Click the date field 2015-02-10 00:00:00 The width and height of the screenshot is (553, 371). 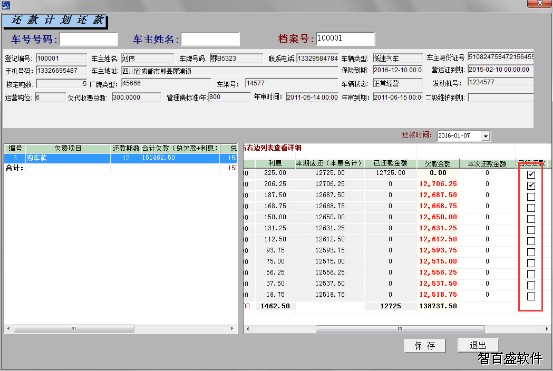[500, 70]
